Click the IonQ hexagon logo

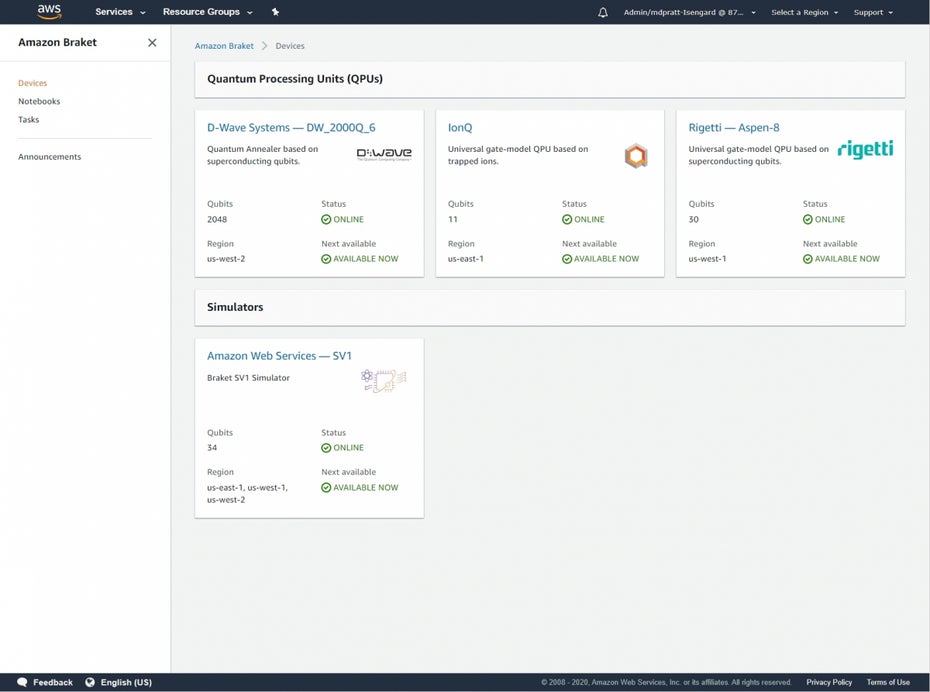click(636, 155)
